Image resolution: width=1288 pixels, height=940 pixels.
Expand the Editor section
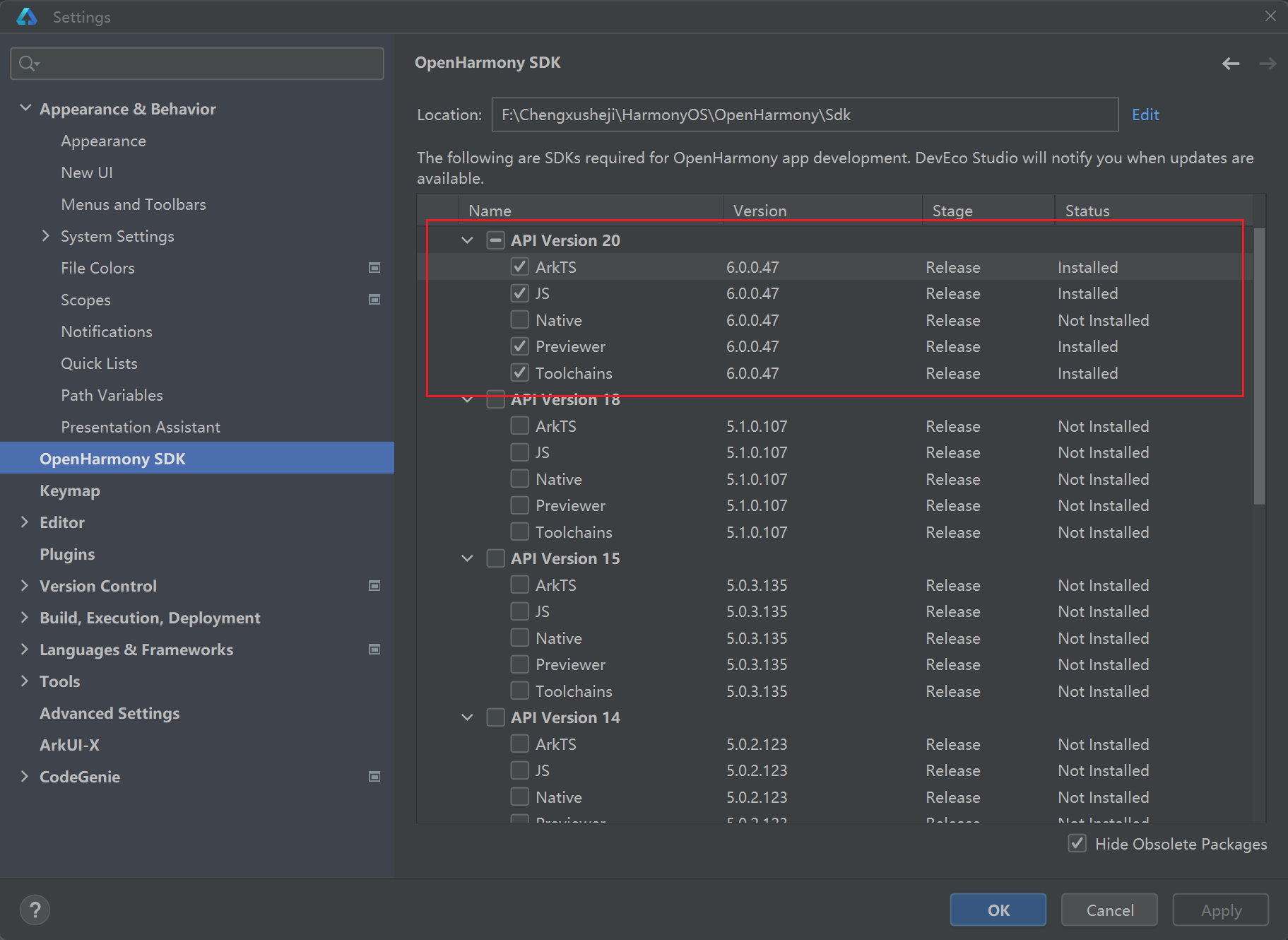pyautogui.click(x=25, y=522)
